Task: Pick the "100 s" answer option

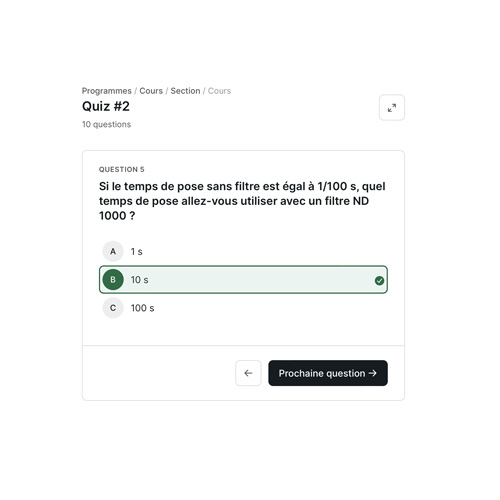Action: (x=243, y=308)
